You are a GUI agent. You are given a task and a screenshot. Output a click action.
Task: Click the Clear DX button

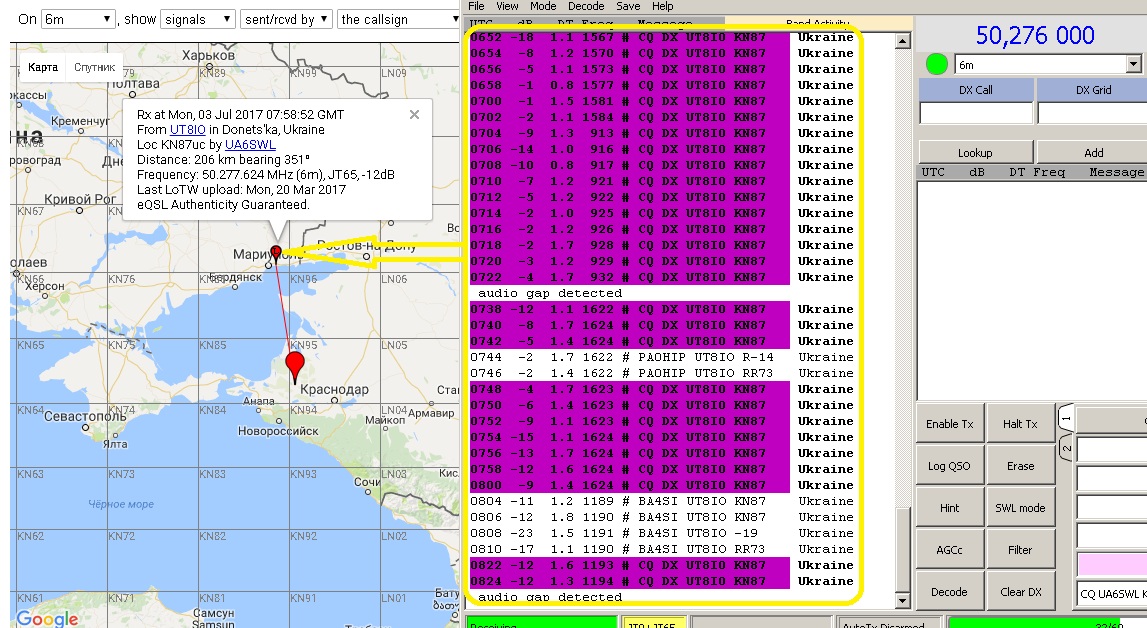coord(1020,592)
